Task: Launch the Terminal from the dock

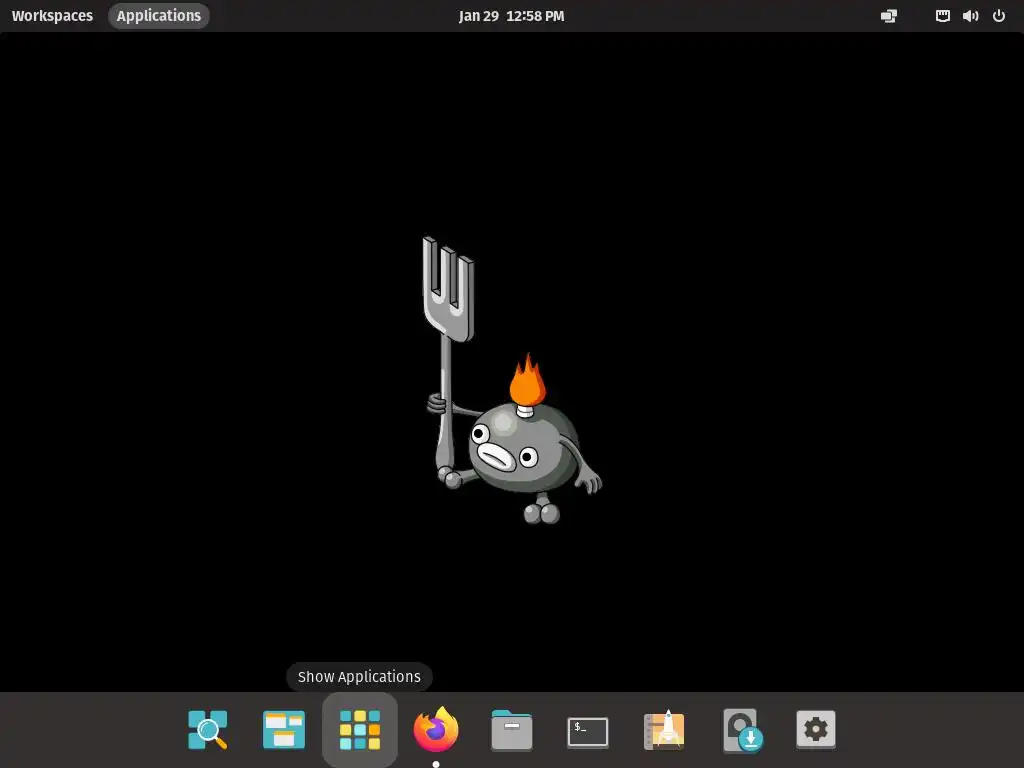Action: pyautogui.click(x=588, y=731)
